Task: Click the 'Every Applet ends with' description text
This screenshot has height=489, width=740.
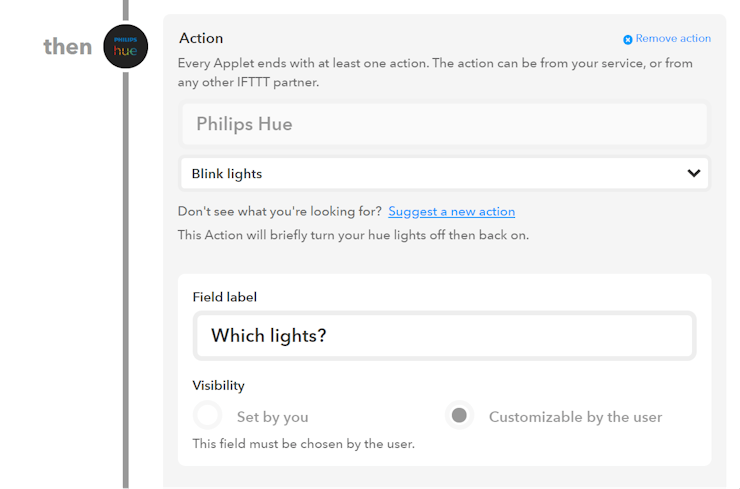Action: 435,72
